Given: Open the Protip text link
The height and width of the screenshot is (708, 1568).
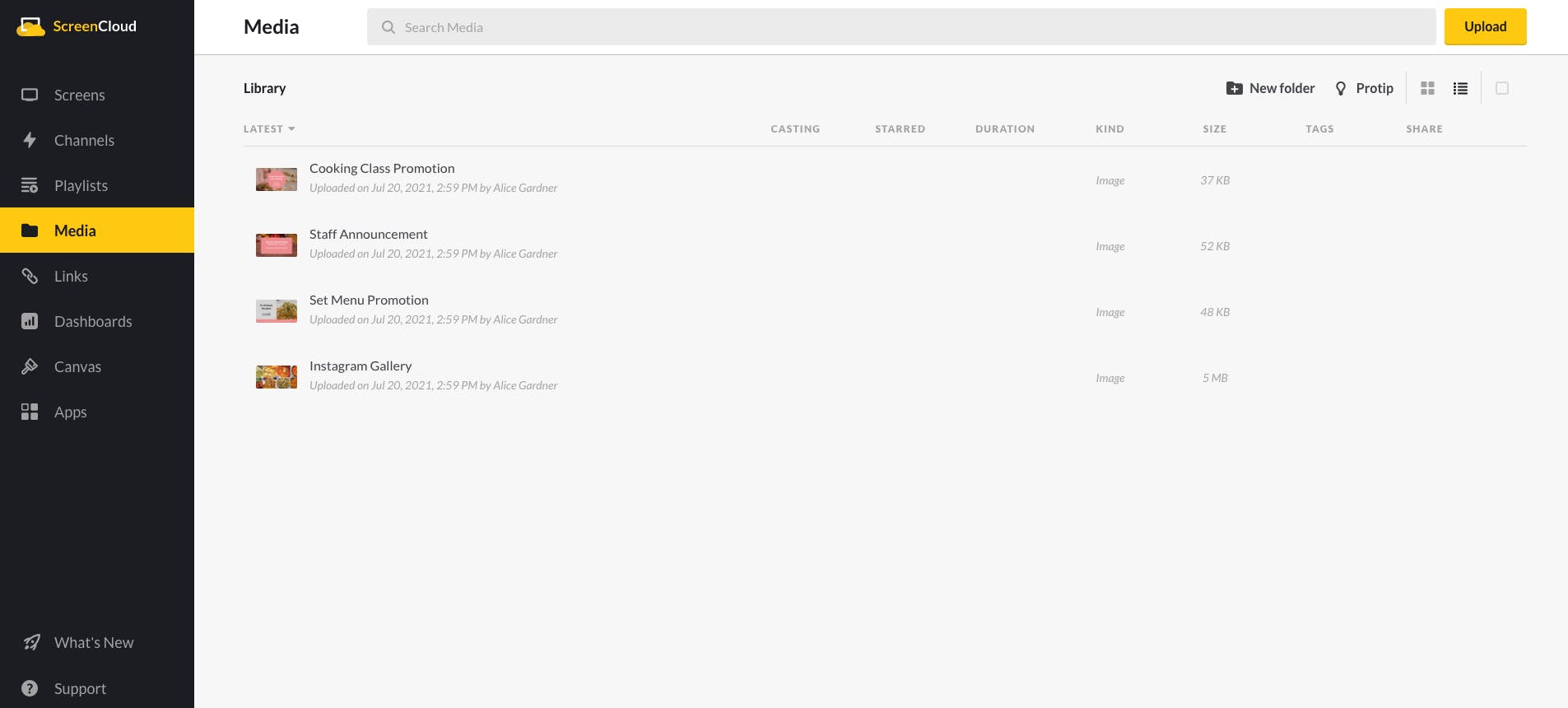Looking at the screenshot, I should point(1375,88).
